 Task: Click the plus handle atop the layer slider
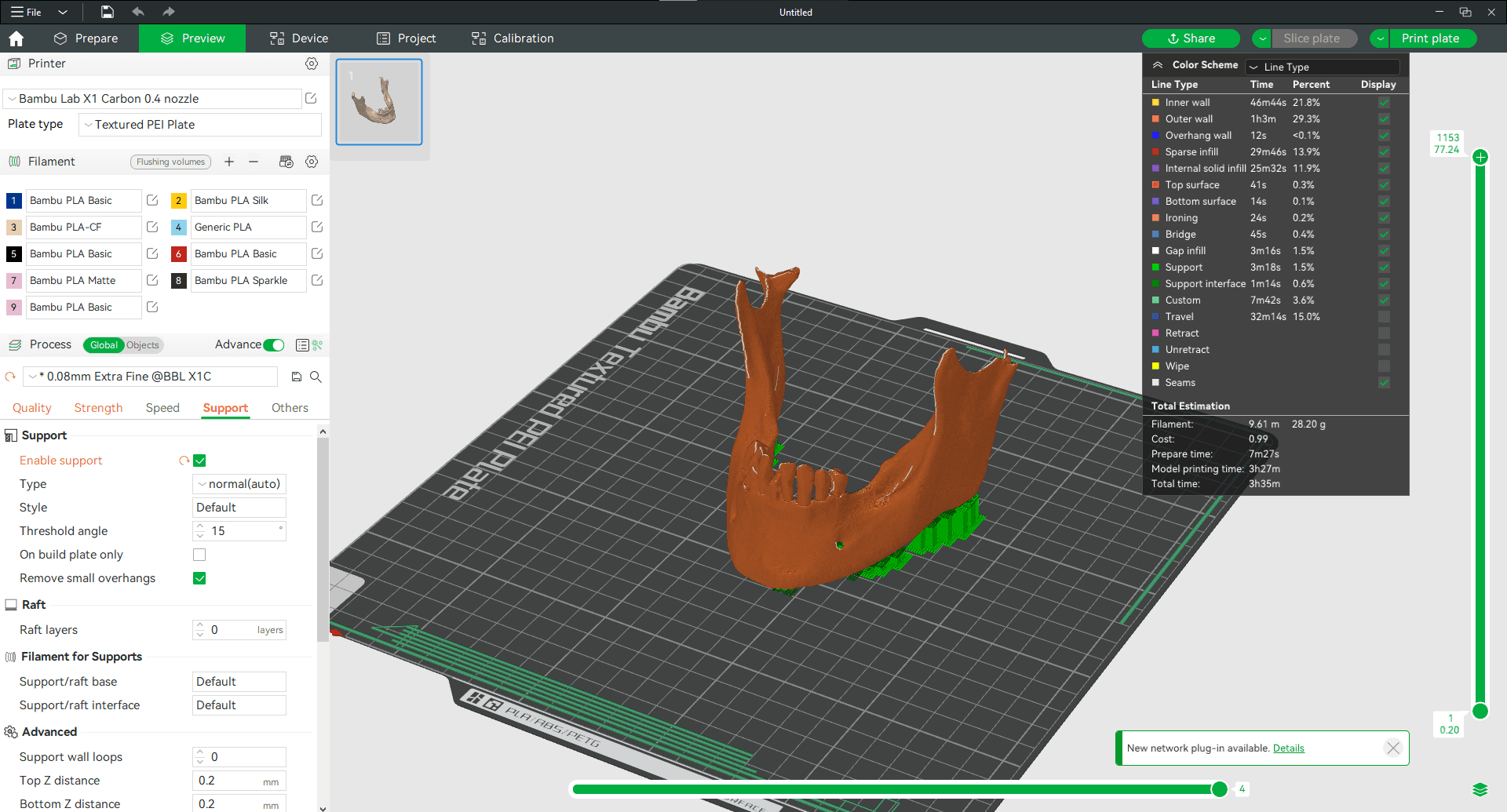(1480, 157)
